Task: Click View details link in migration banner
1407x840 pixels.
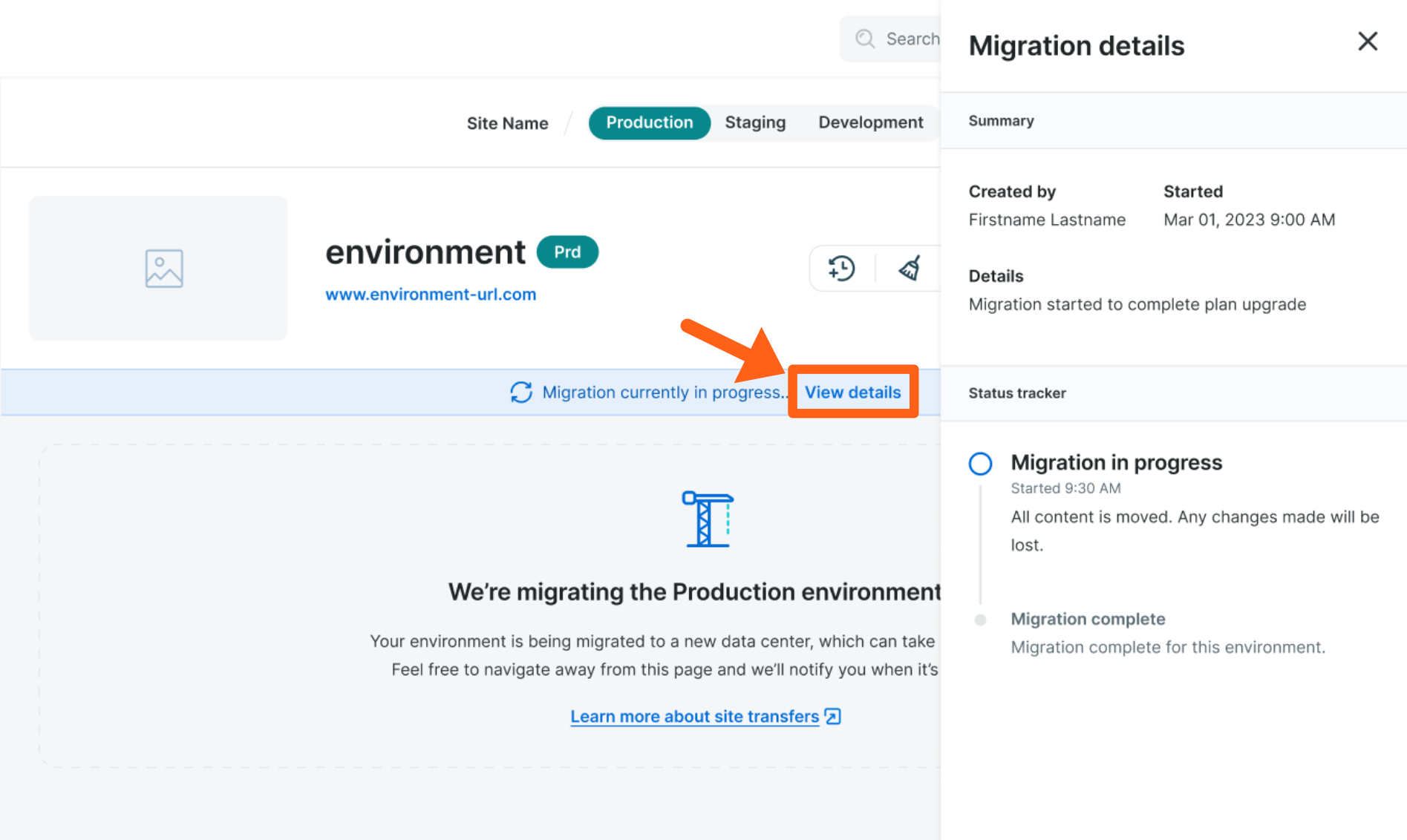Action: point(852,393)
